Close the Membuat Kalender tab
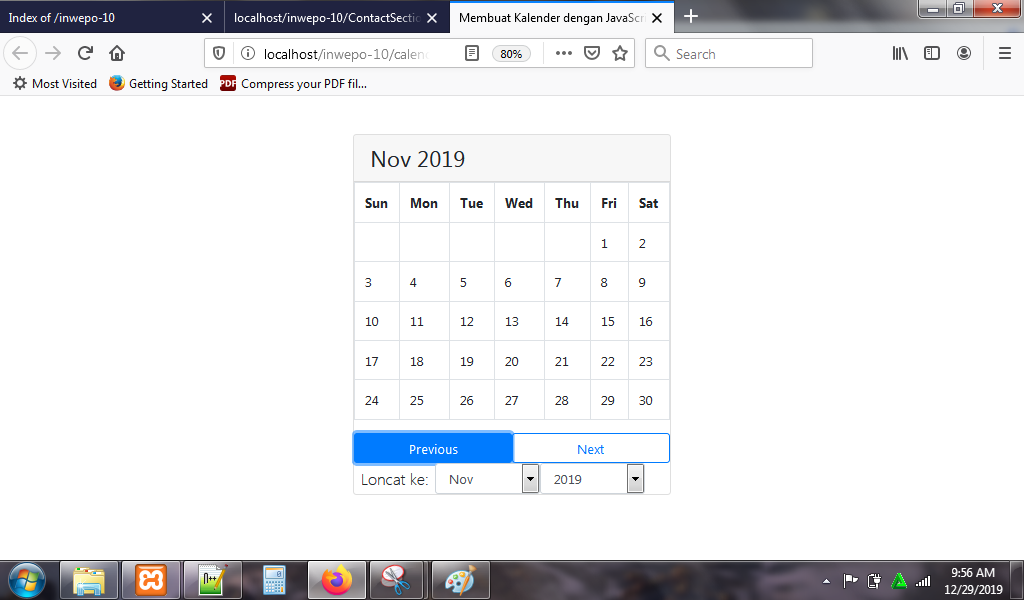 (657, 18)
